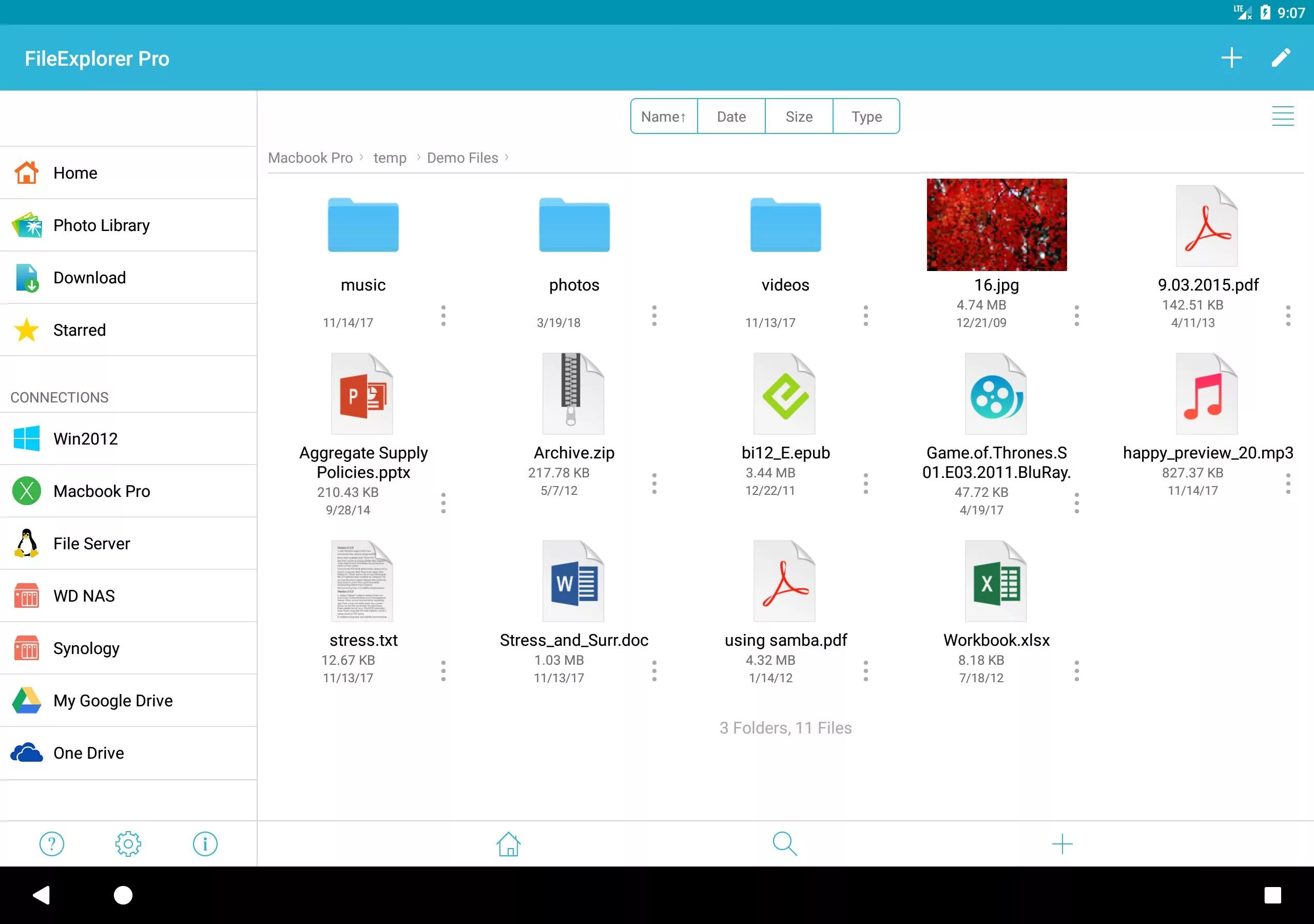Tap the pencil edit icon in header

[x=1281, y=58]
